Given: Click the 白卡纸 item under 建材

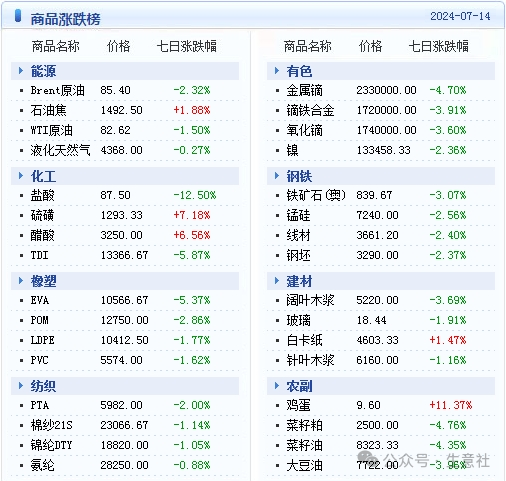Looking at the screenshot, I should coord(304,340).
